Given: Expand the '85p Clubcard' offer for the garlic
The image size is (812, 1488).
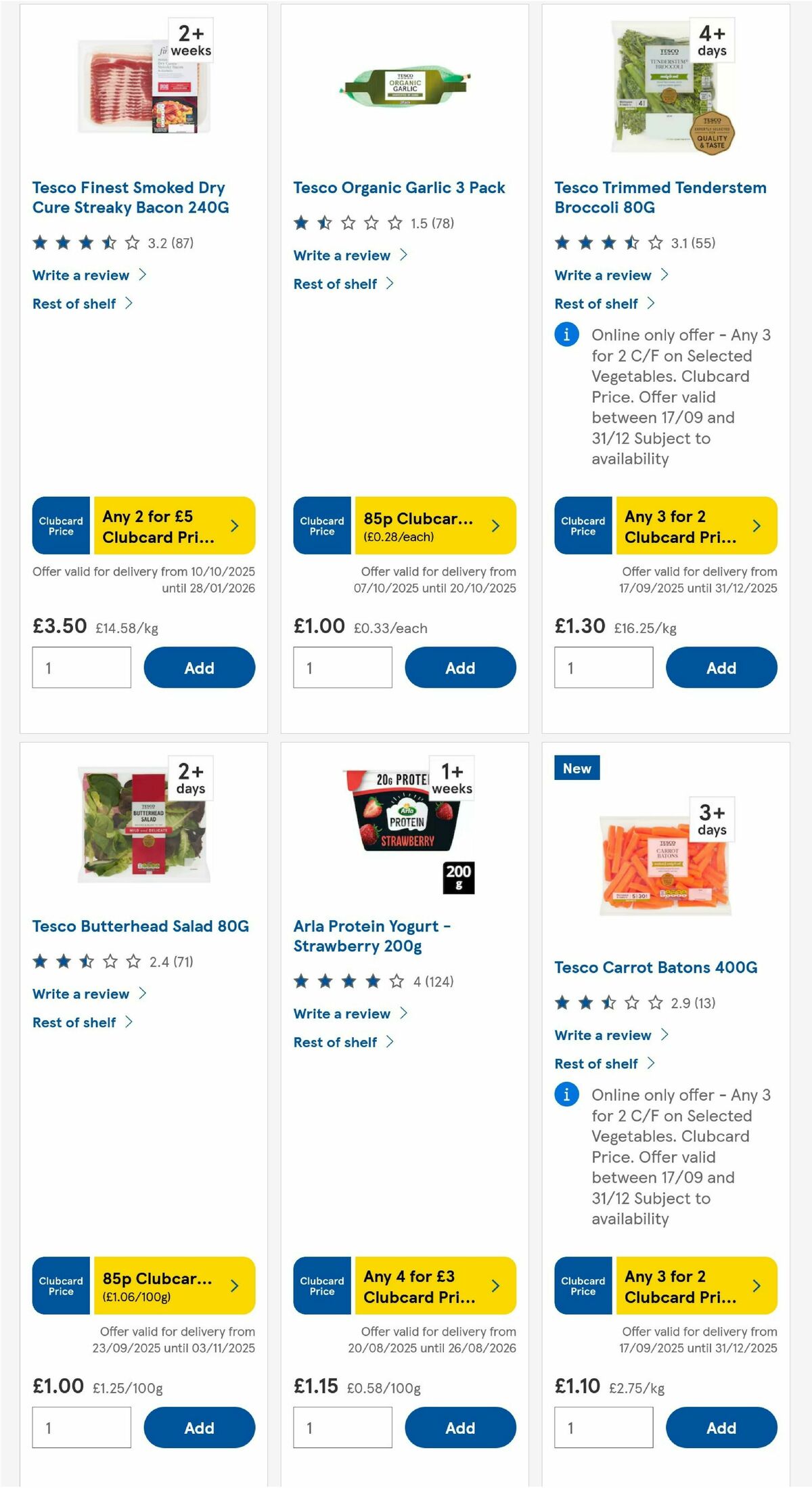Looking at the screenshot, I should (495, 525).
